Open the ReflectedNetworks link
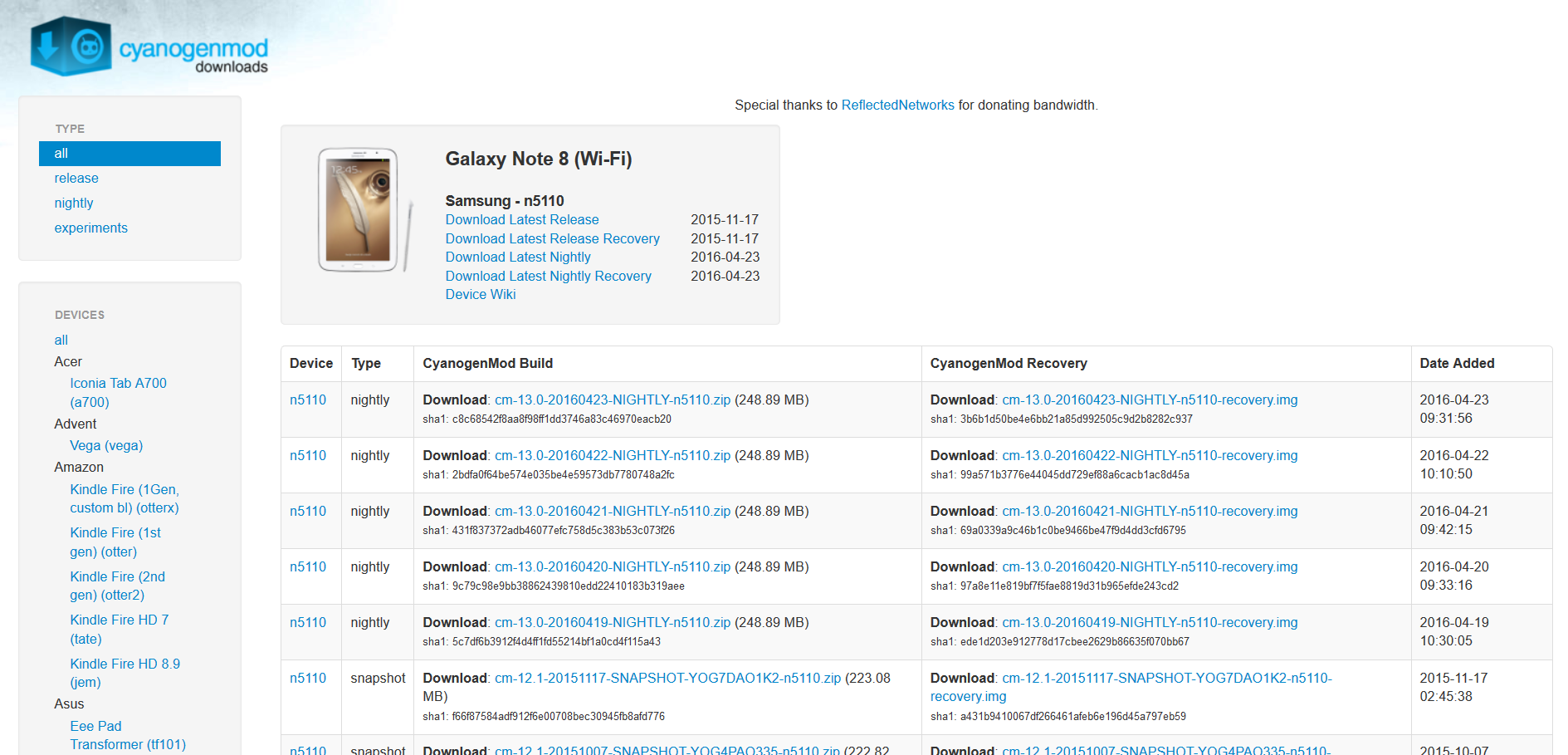This screenshot has width=1568, height=755. 898,105
